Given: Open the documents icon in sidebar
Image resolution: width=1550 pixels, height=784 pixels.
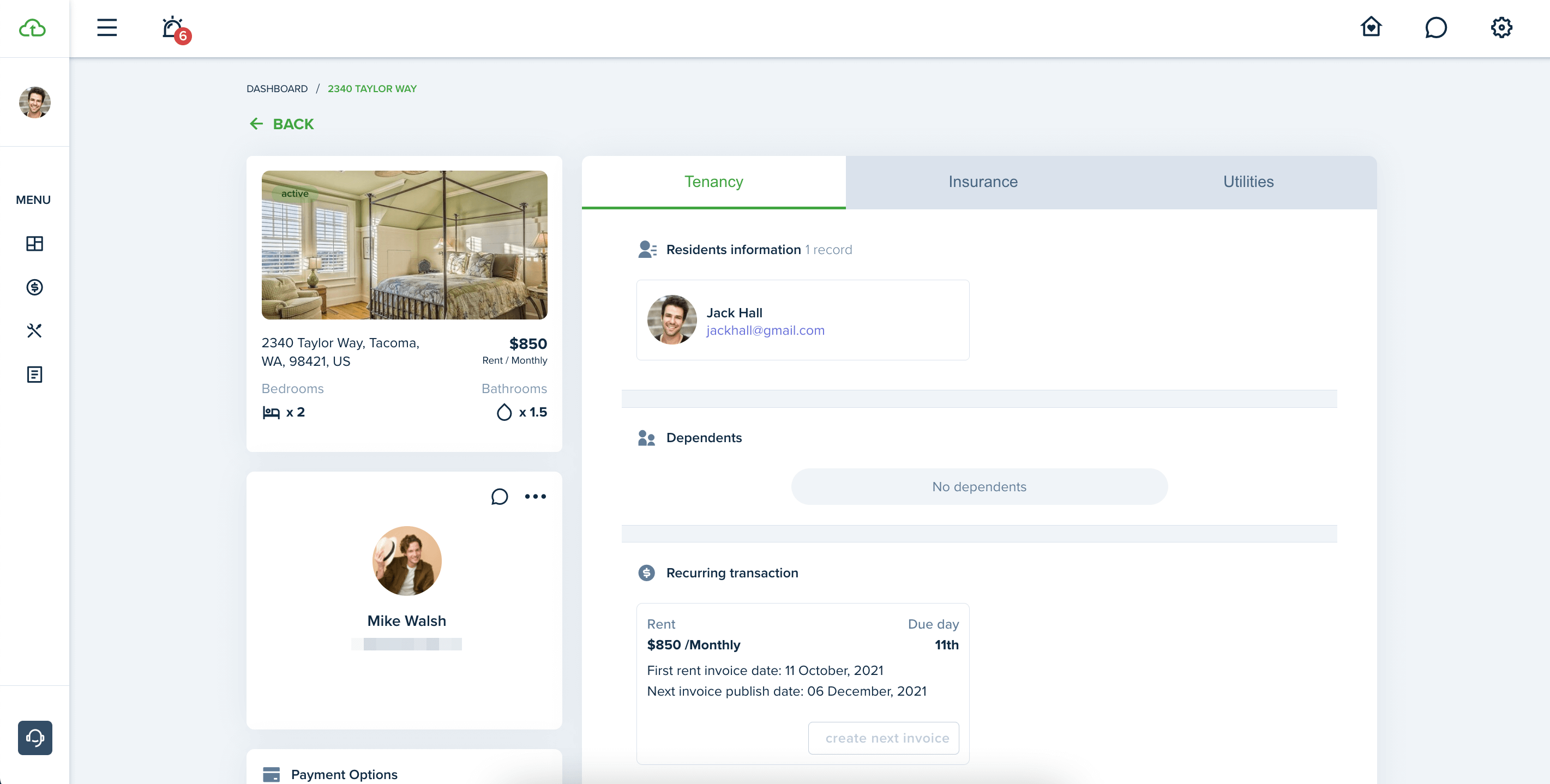Looking at the screenshot, I should (34, 374).
